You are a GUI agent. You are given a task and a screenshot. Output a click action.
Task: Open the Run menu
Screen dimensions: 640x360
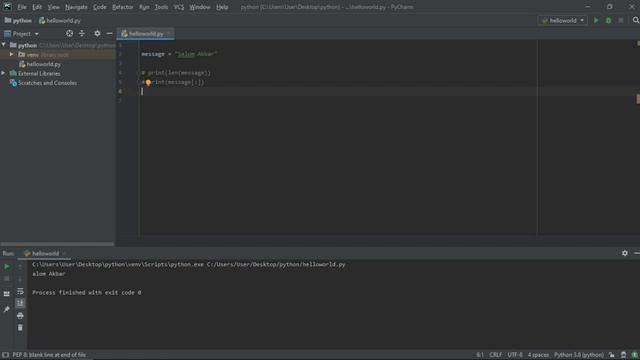coord(144,7)
